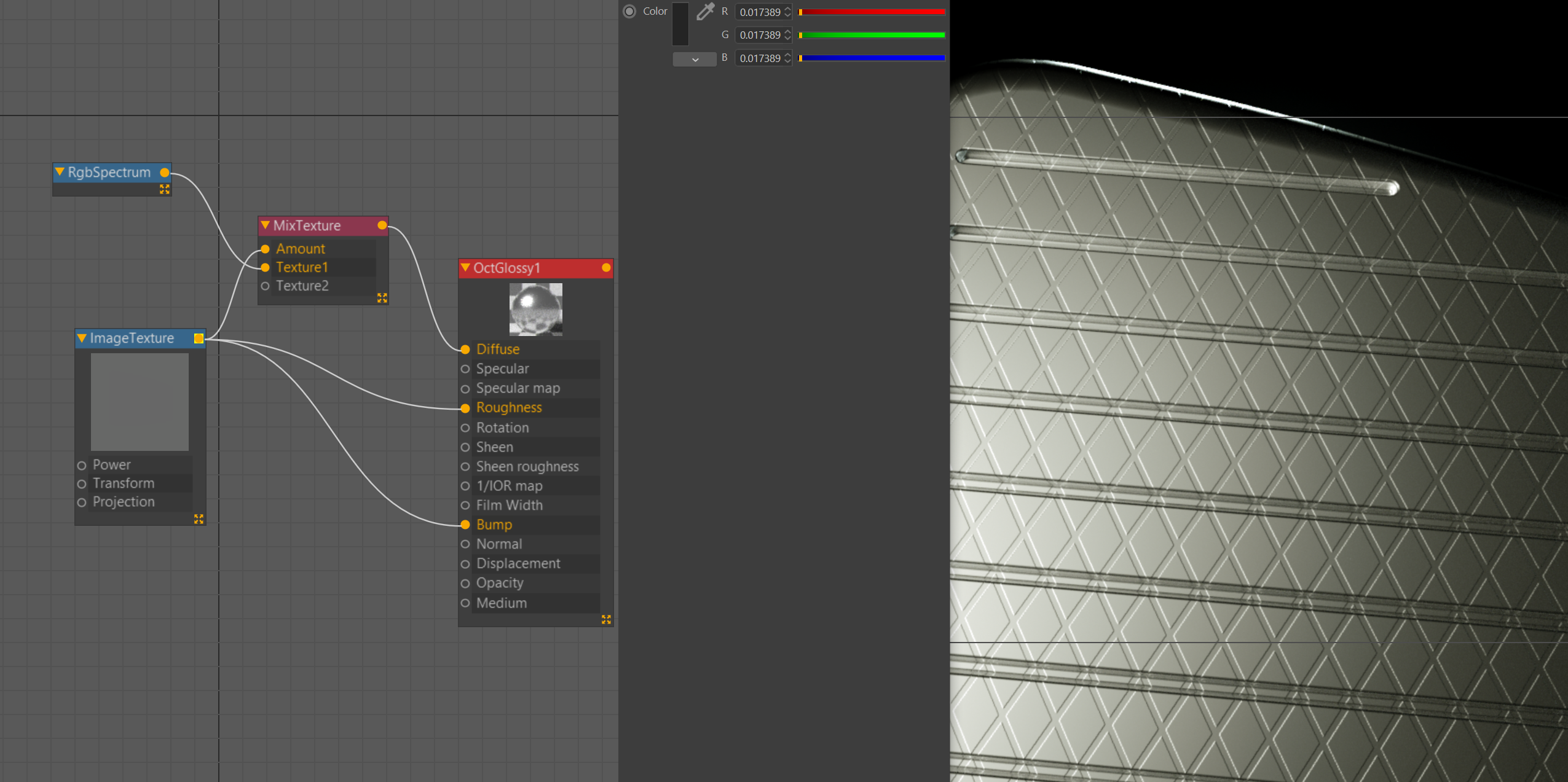Select the Displacement channel row

point(518,564)
